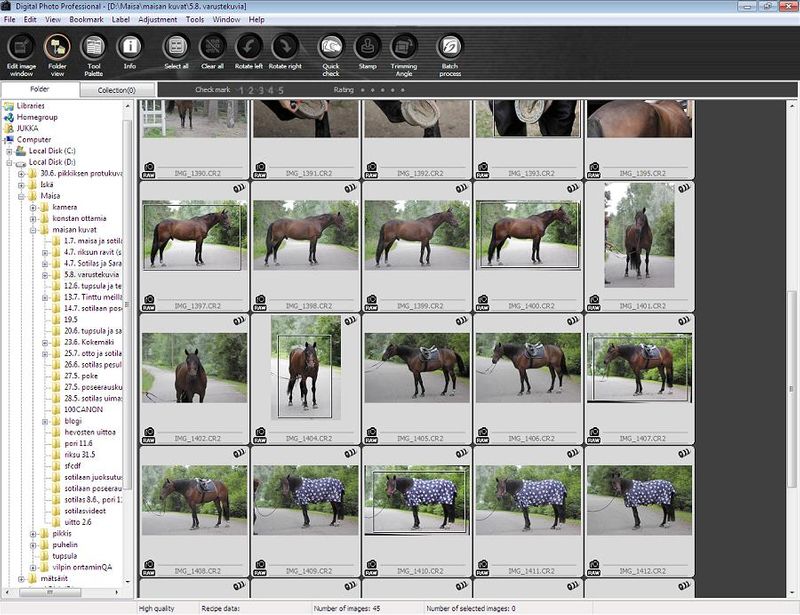Click RAW camera icon of IMG_1408.CR2
Viewport: 800px width, 615px height.
[148, 568]
